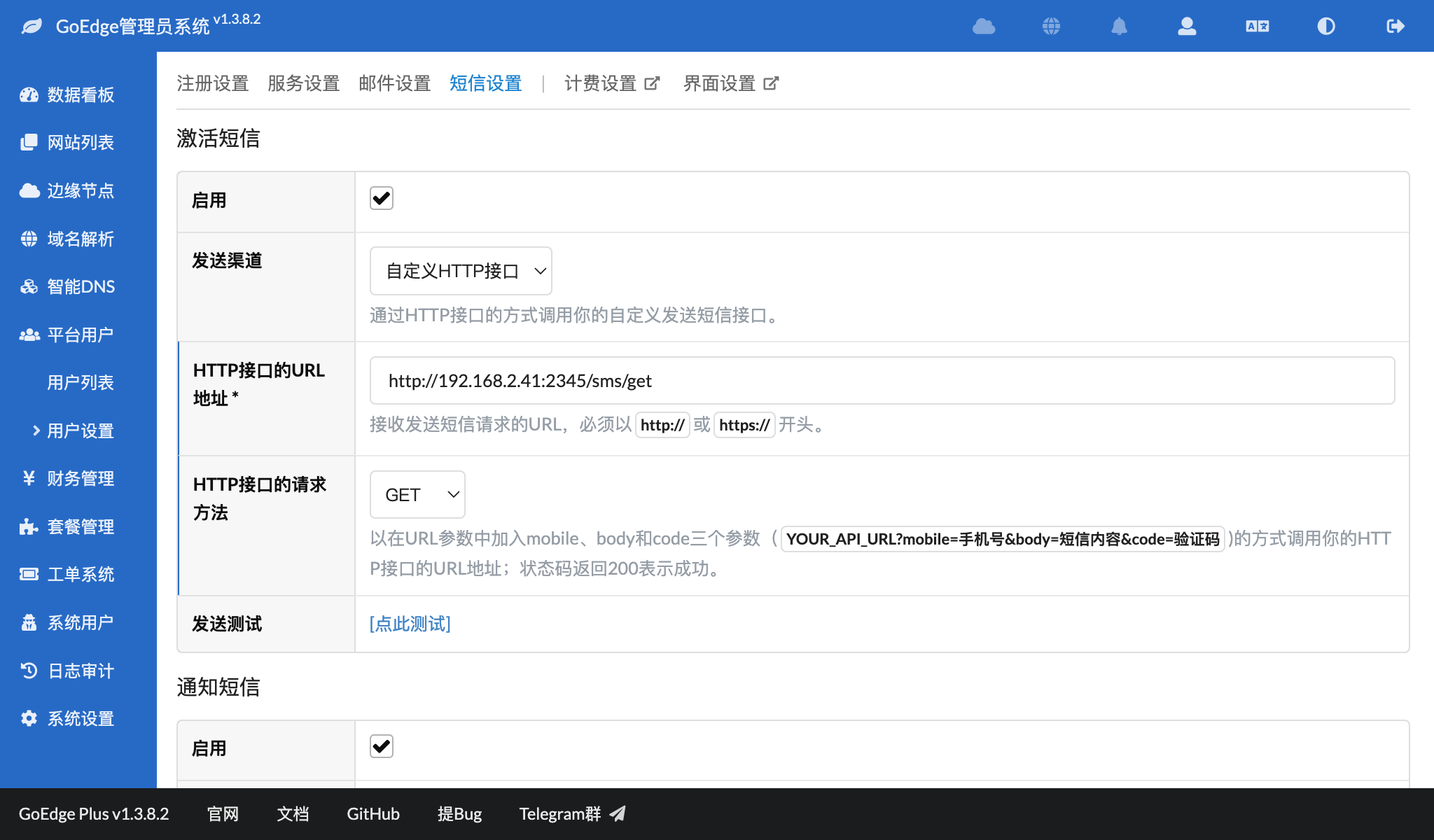Click the 智能DNS cubes icon

click(29, 287)
